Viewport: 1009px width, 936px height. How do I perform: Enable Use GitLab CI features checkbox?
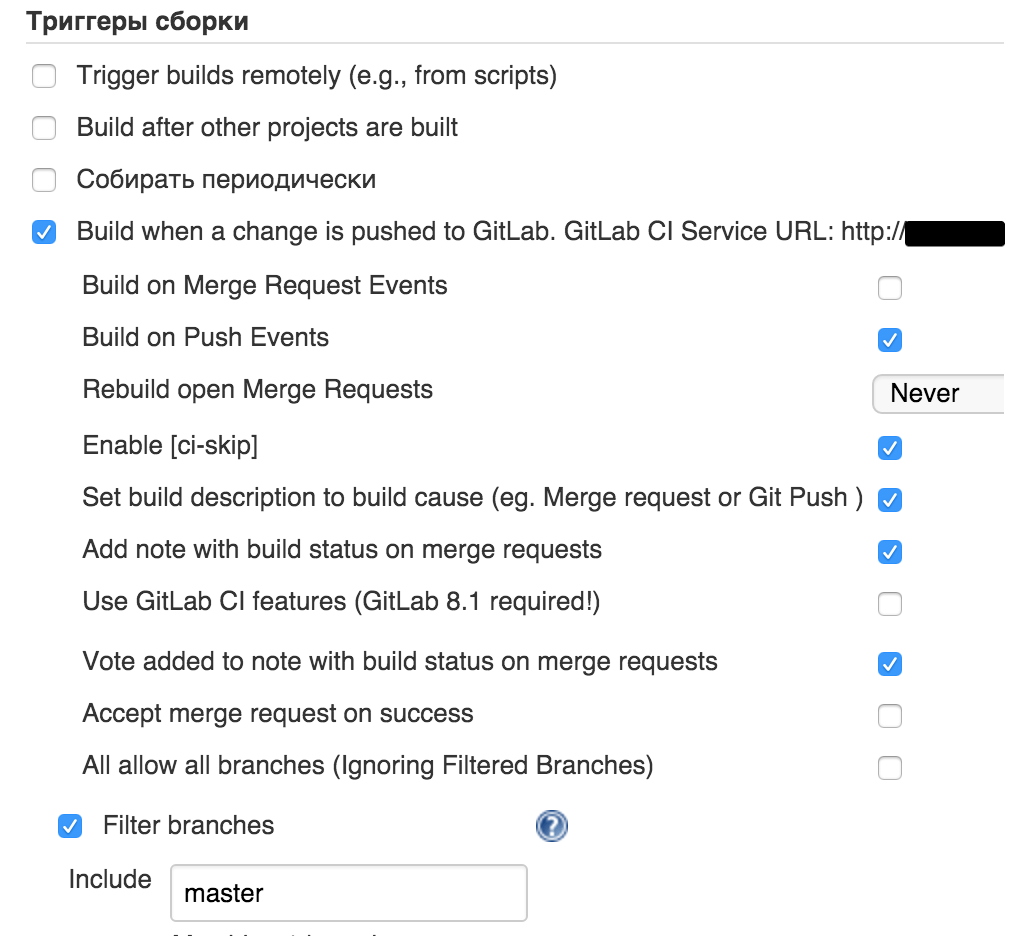pos(889,604)
